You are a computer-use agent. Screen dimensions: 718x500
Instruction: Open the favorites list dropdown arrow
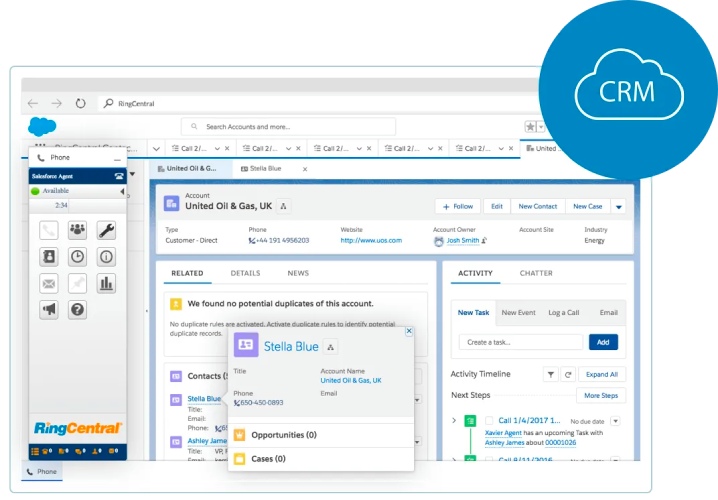click(541, 127)
